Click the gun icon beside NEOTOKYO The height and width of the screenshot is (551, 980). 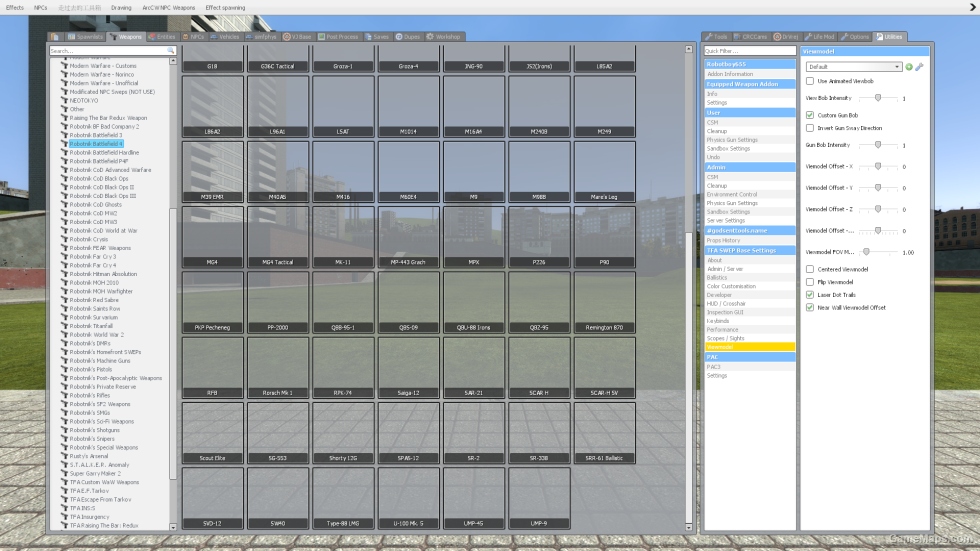click(x=64, y=101)
